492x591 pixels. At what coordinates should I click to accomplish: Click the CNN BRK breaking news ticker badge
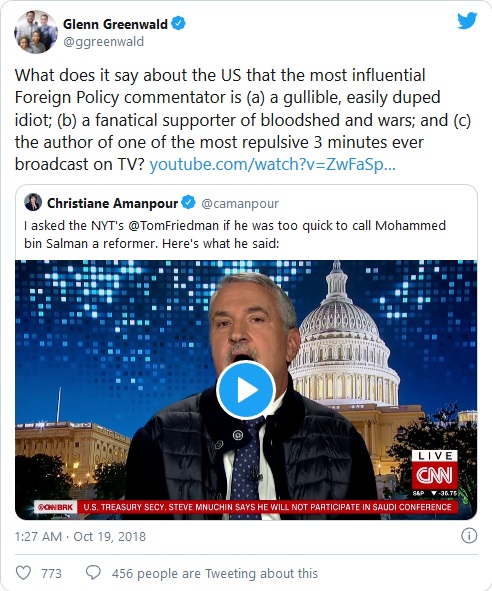pyautogui.click(x=55, y=507)
